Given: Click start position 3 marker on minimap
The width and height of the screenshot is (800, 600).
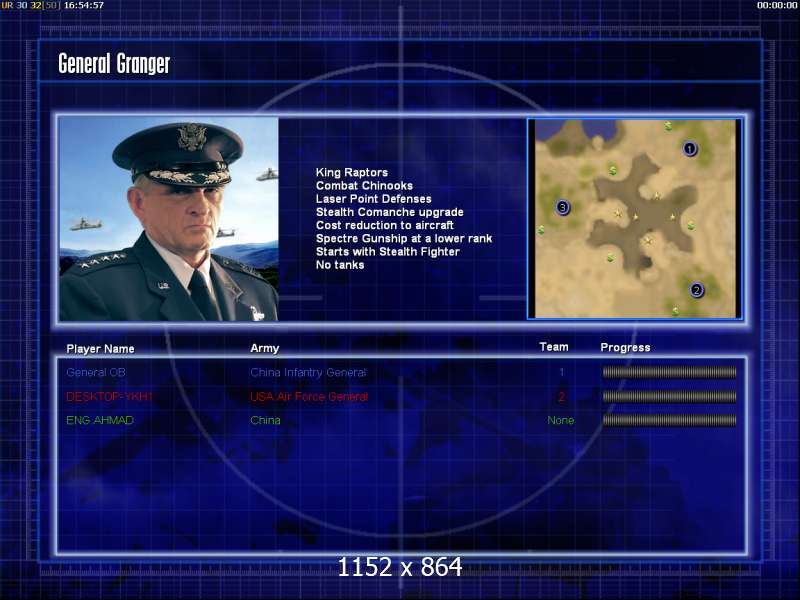Looking at the screenshot, I should [562, 208].
